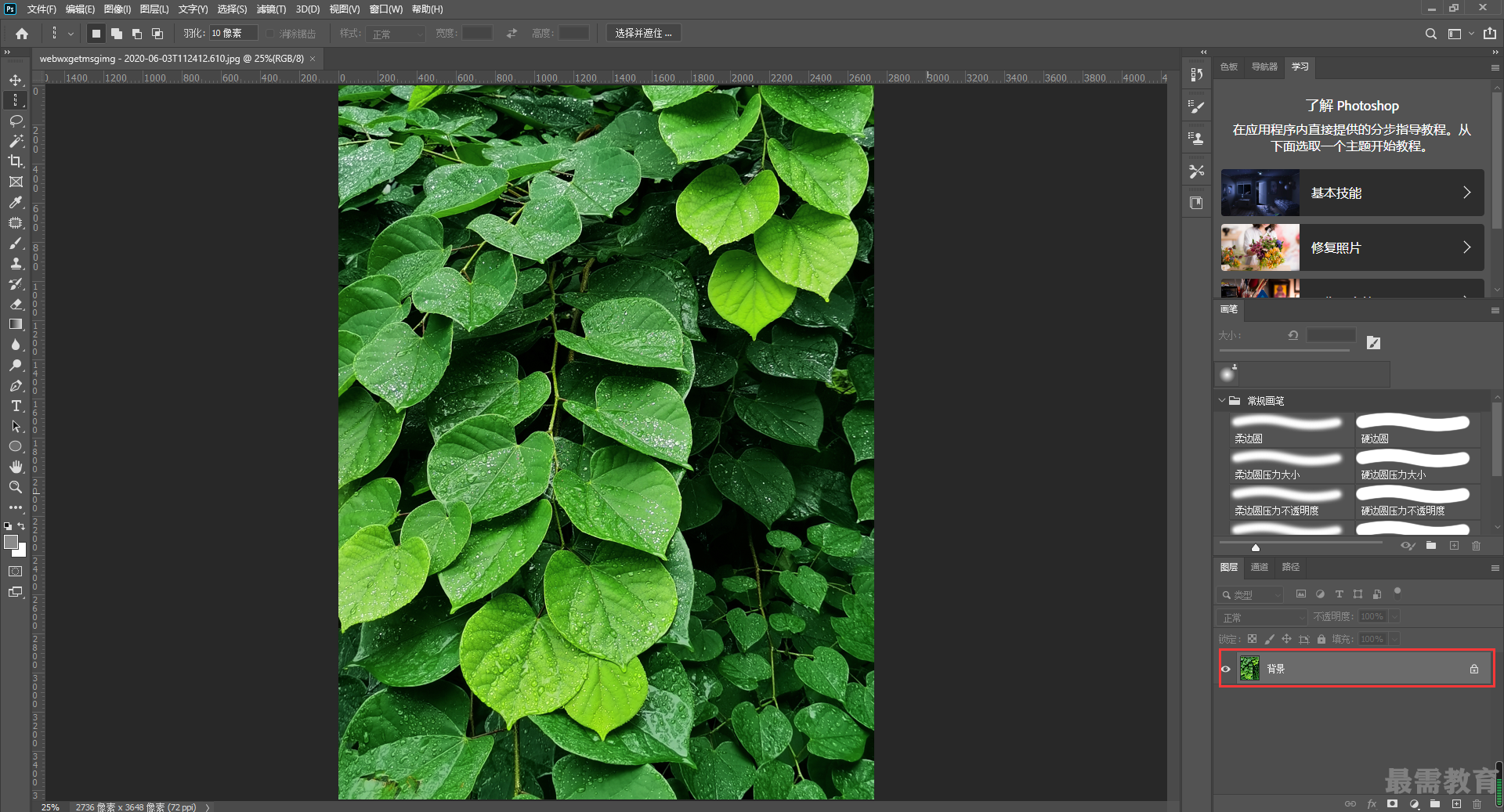Select the Eyedropper tool
This screenshot has height=812, width=1504.
tap(16, 202)
